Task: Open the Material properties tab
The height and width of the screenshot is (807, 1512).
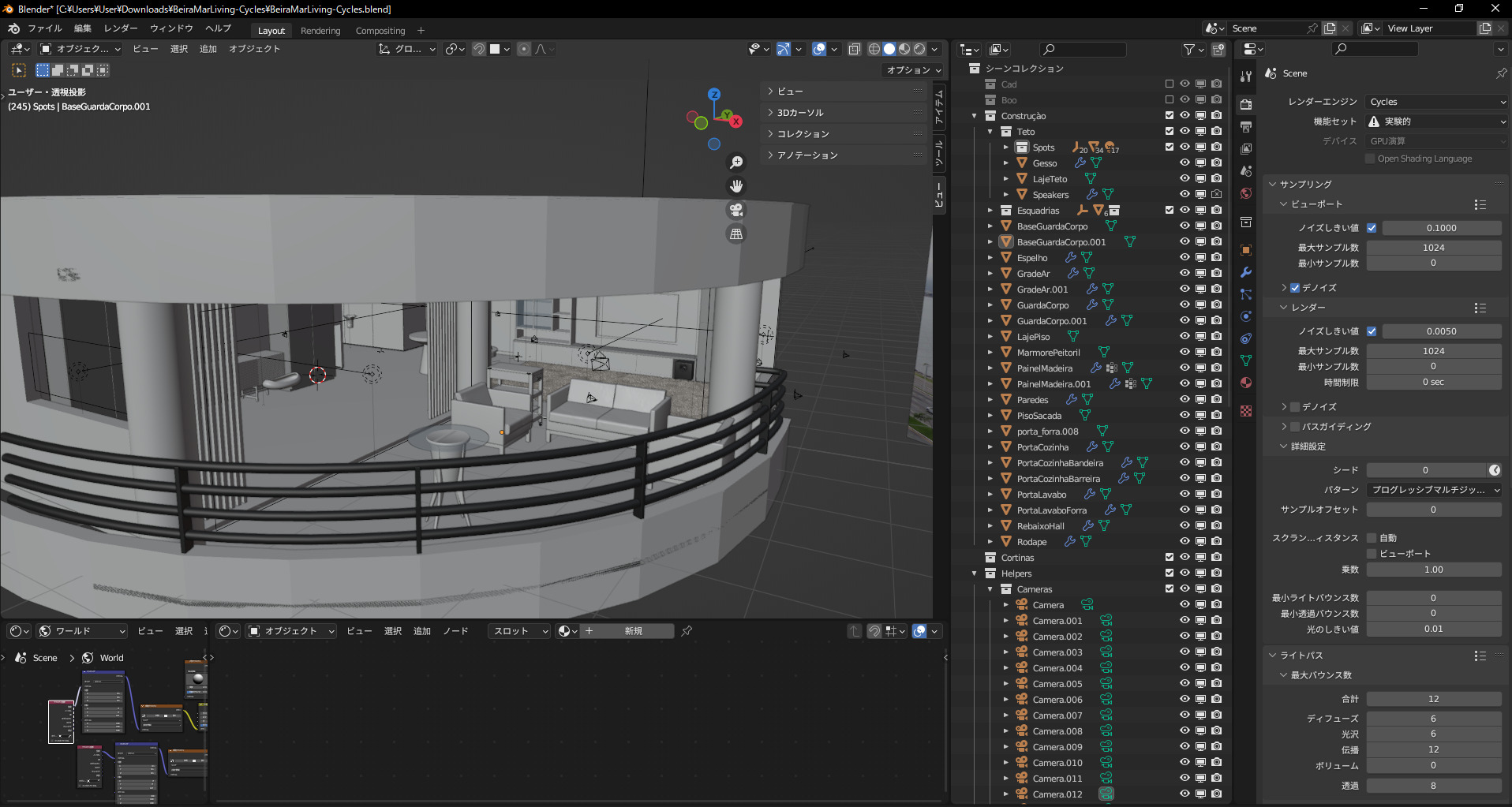Action: coord(1246,383)
